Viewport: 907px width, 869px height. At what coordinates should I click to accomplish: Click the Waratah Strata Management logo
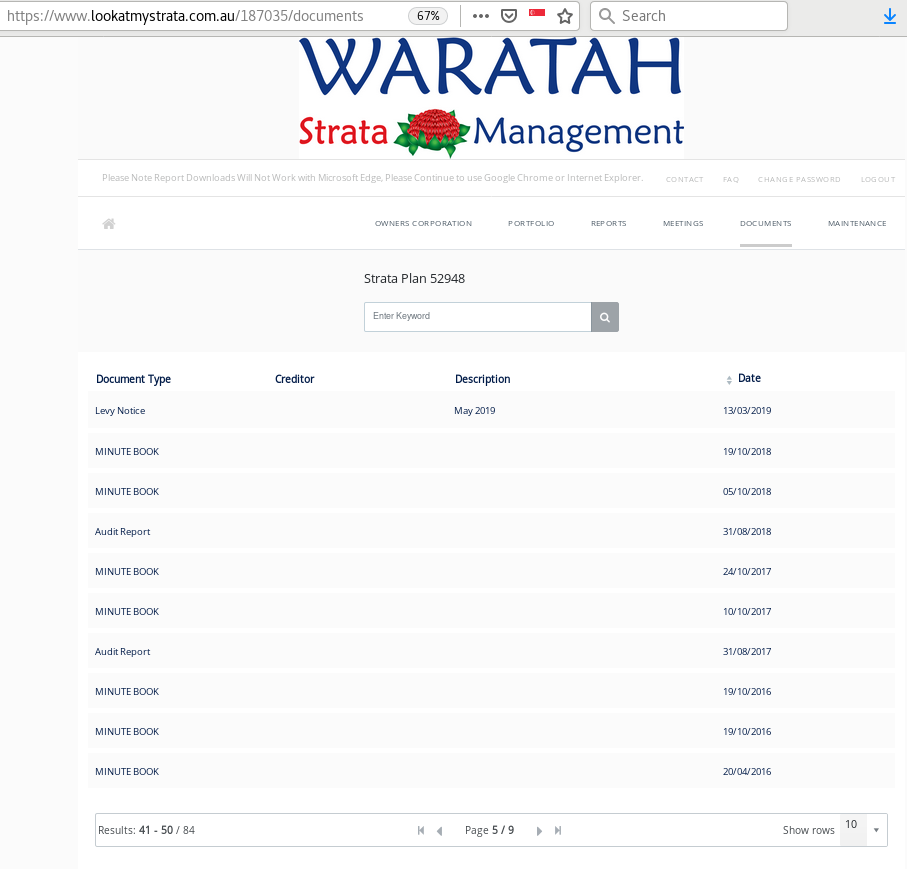pos(491,98)
